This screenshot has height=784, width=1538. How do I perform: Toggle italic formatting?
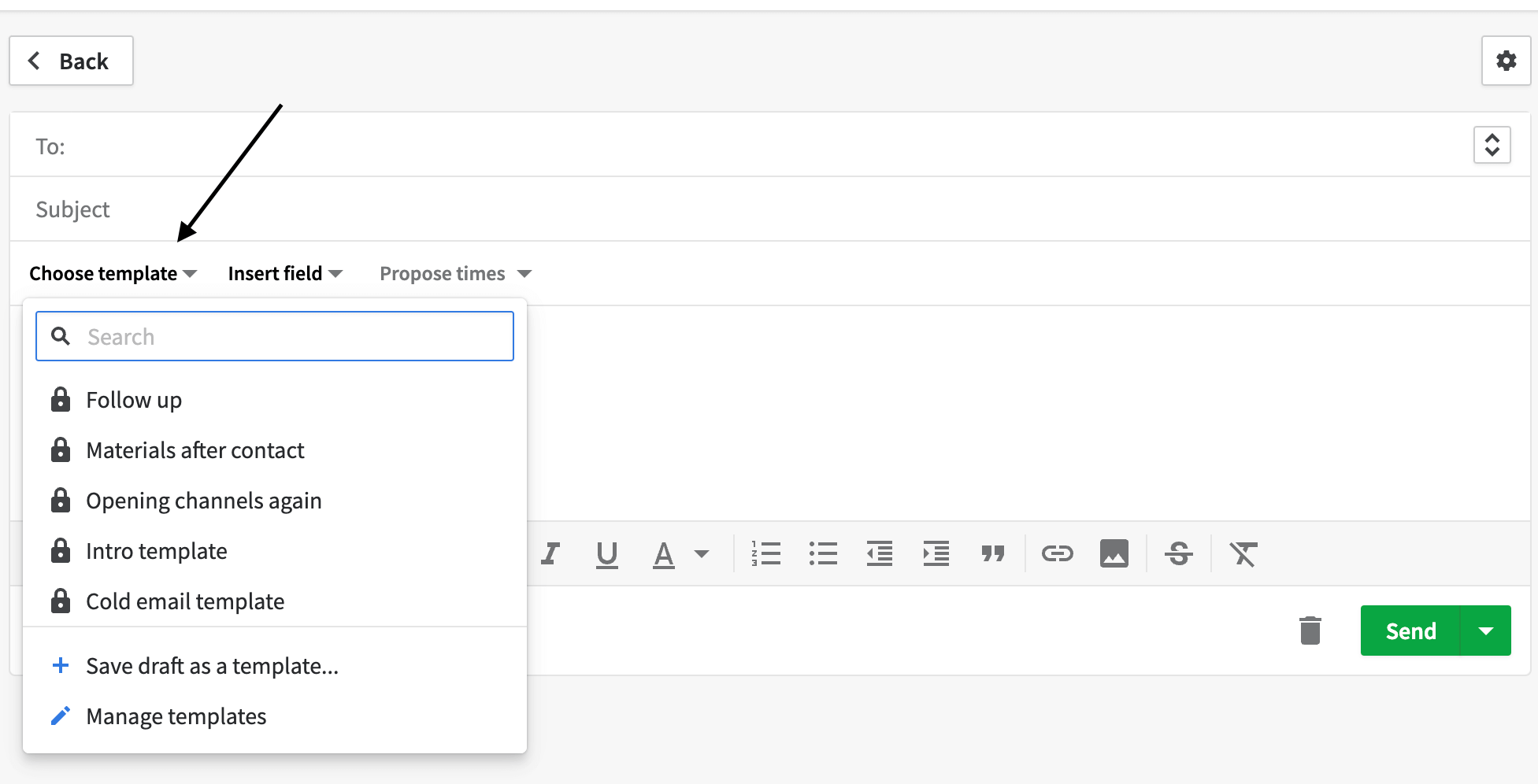(x=550, y=553)
